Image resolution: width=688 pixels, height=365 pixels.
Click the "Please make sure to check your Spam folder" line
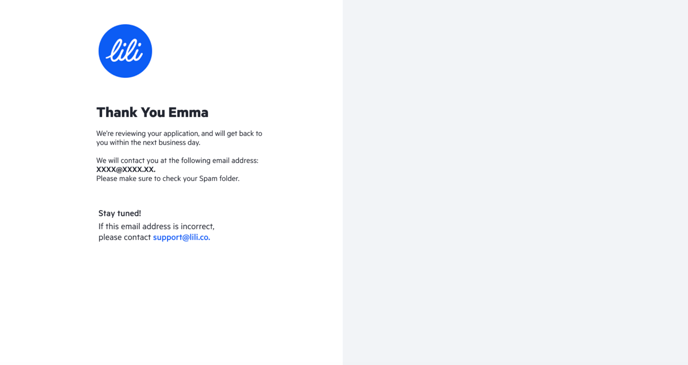pyautogui.click(x=168, y=179)
